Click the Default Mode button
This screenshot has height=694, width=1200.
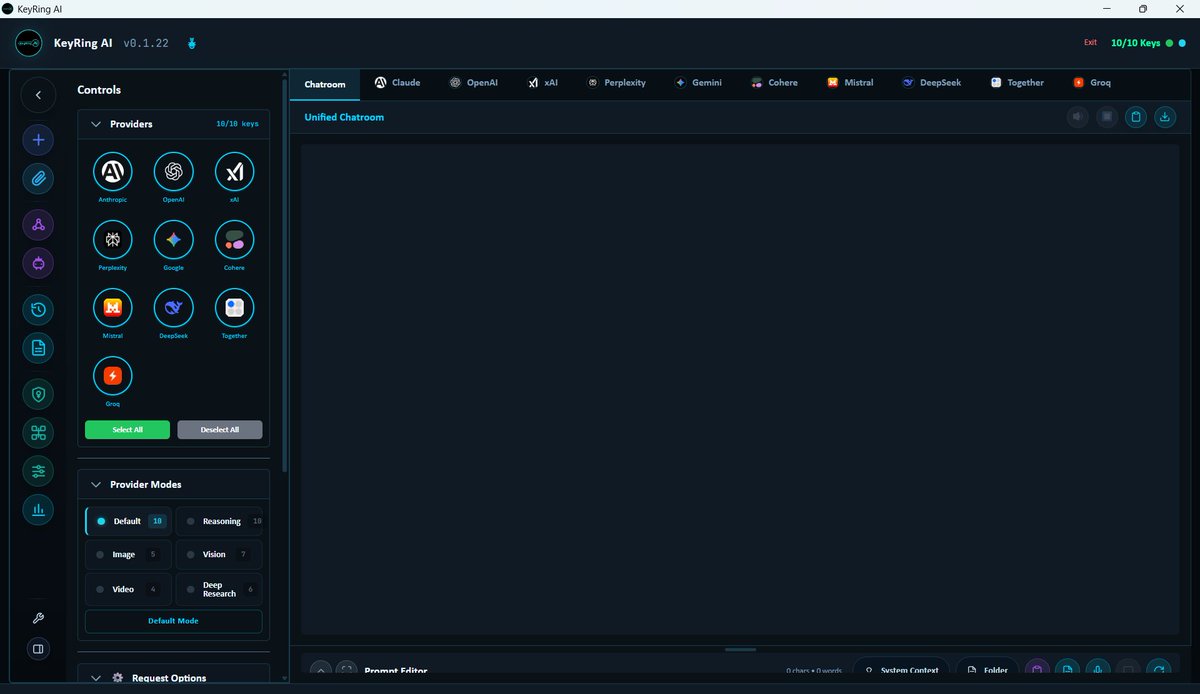tap(174, 621)
